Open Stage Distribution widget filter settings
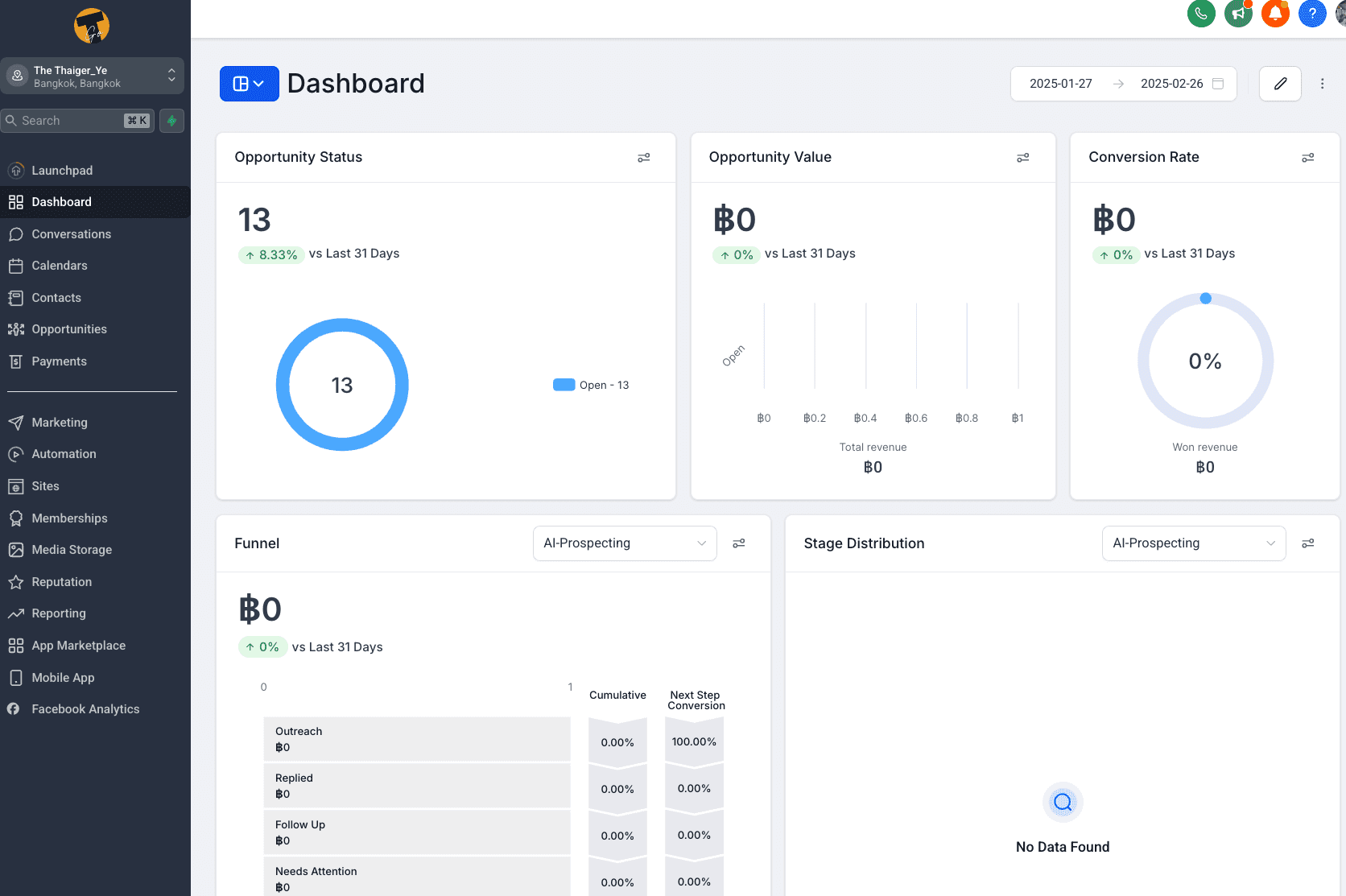The width and height of the screenshot is (1346, 896). pos(1308,543)
